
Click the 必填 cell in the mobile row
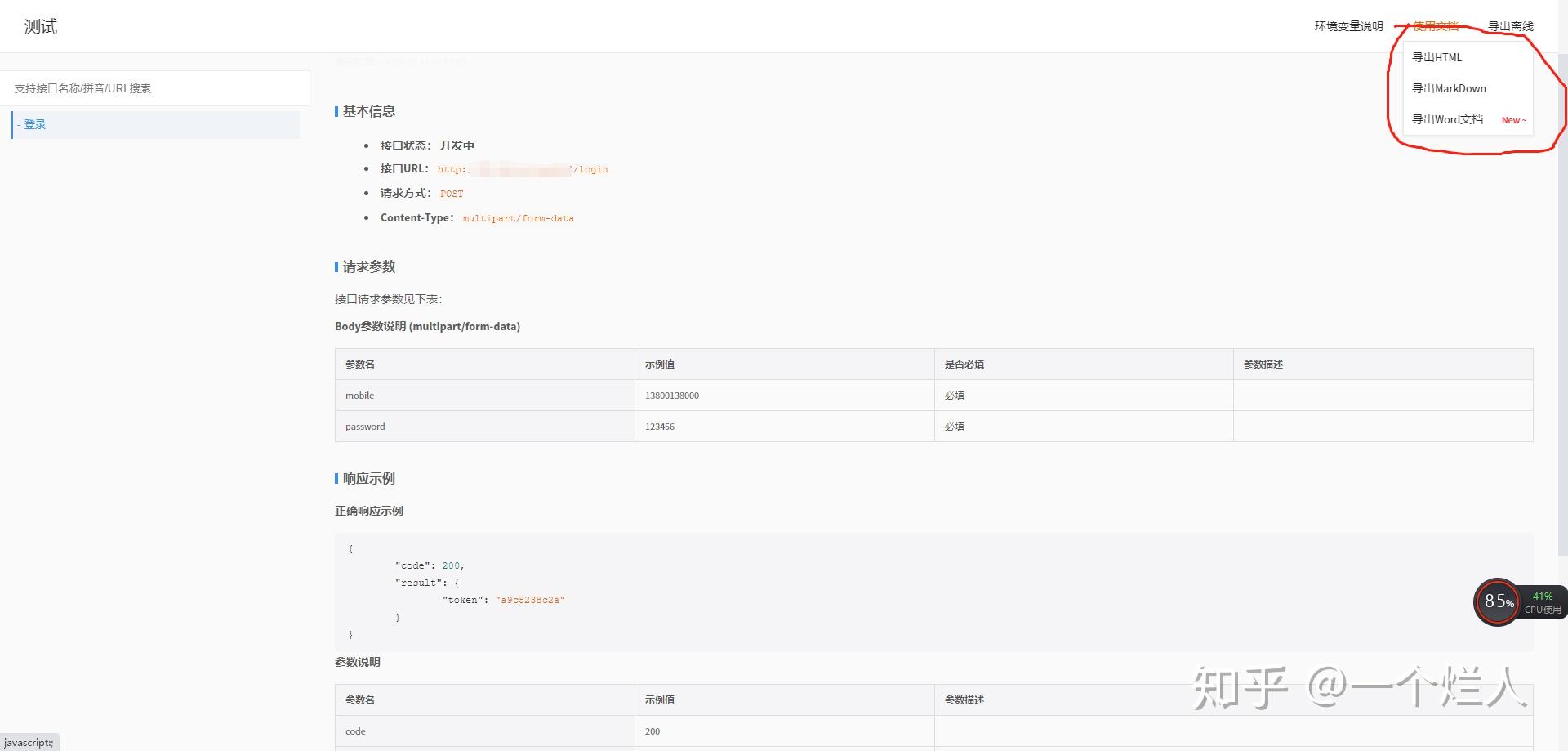pos(1084,396)
